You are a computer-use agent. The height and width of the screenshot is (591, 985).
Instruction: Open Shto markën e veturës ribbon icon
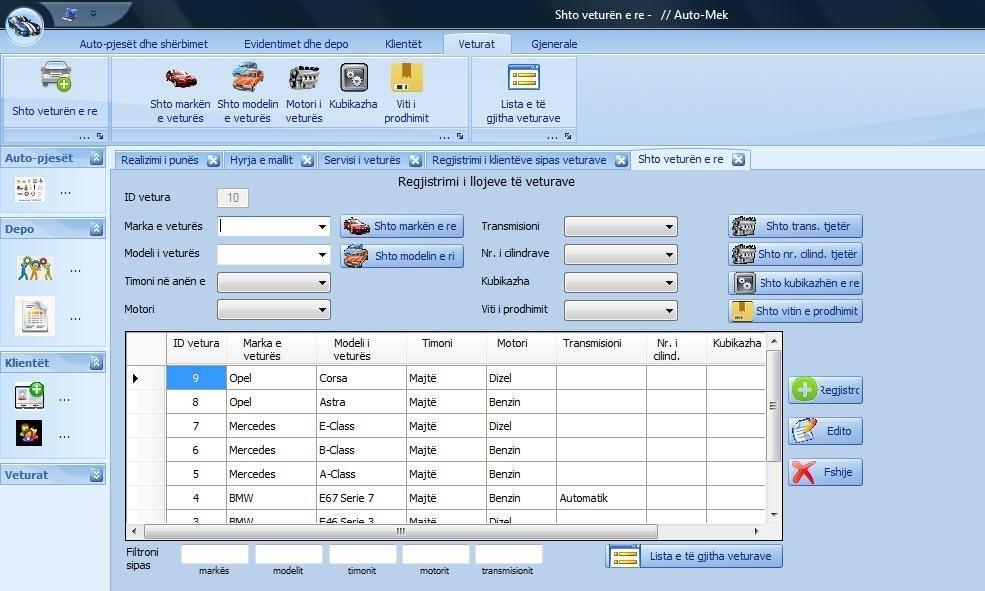pos(180,78)
